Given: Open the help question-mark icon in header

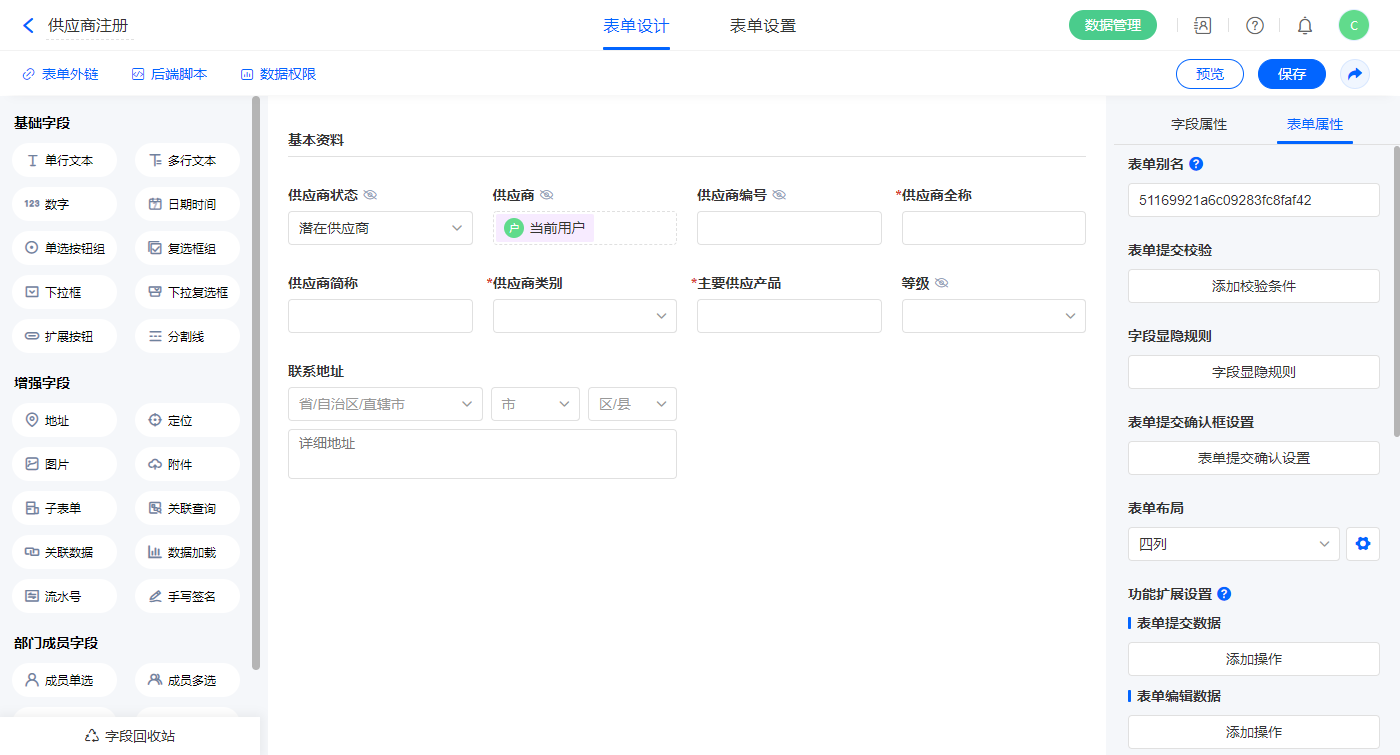Looking at the screenshot, I should (1254, 26).
